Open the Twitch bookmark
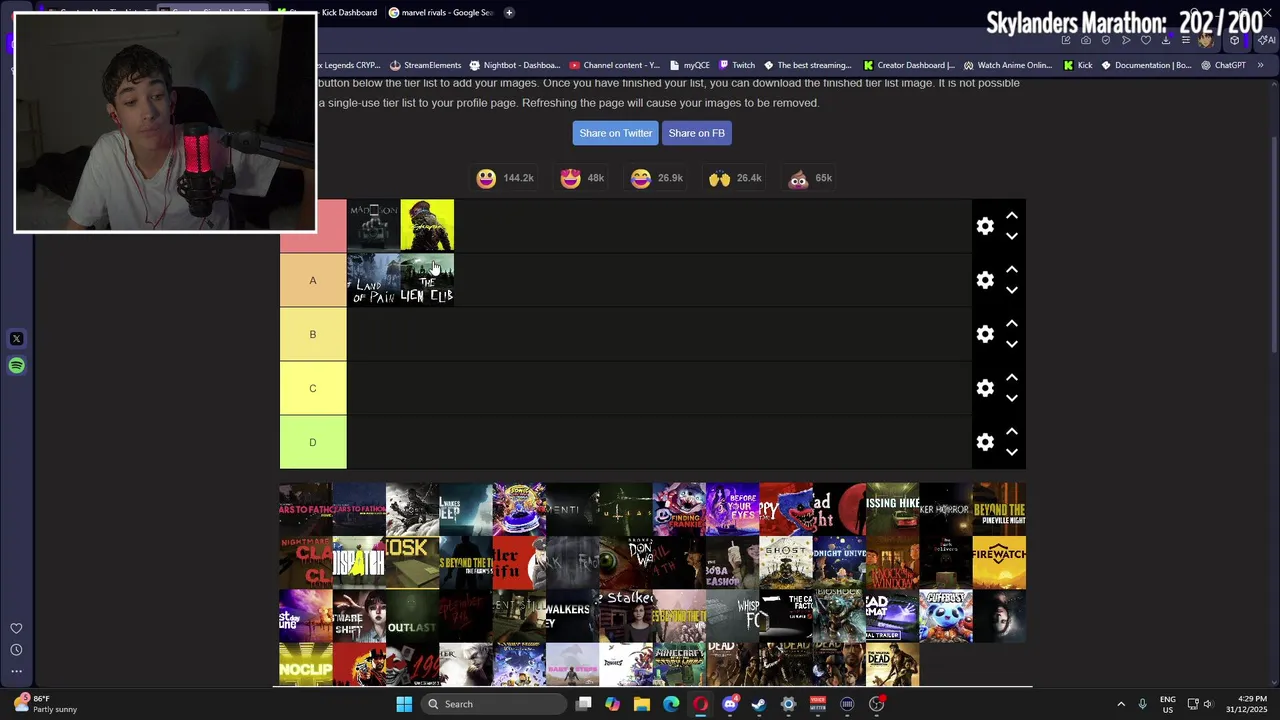Image resolution: width=1280 pixels, height=720 pixels. tap(736, 65)
